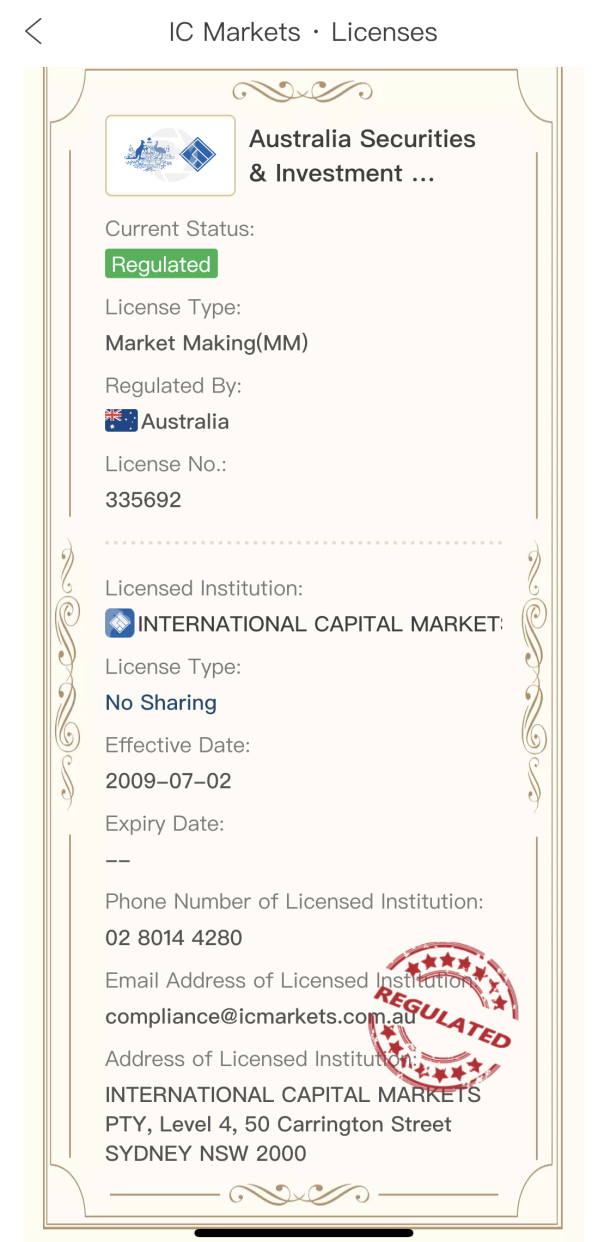Tap the license number 335692
Screen dimensions: 598x1242
click(143, 500)
